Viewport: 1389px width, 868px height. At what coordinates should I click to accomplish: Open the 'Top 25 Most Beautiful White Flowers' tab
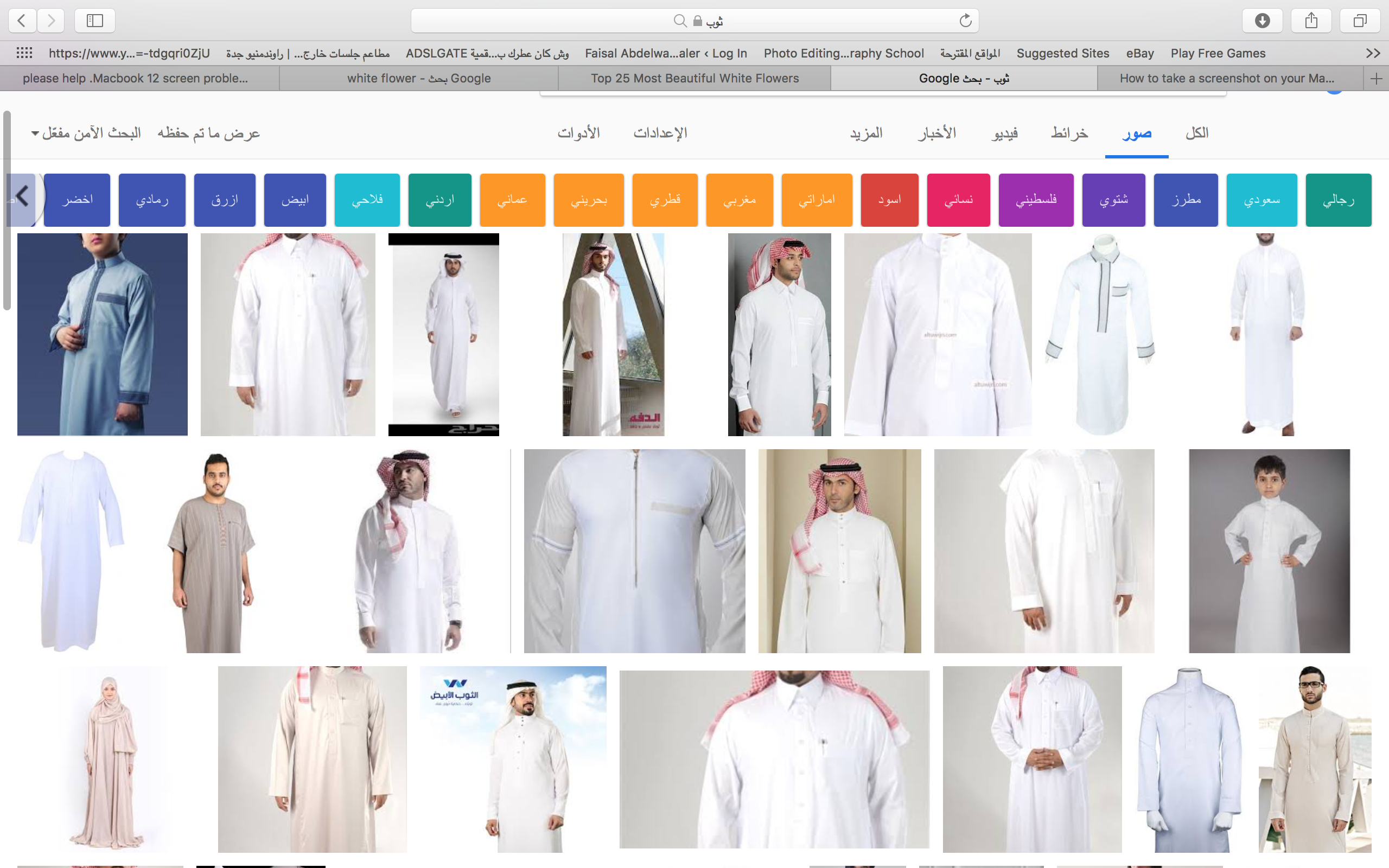[x=694, y=78]
